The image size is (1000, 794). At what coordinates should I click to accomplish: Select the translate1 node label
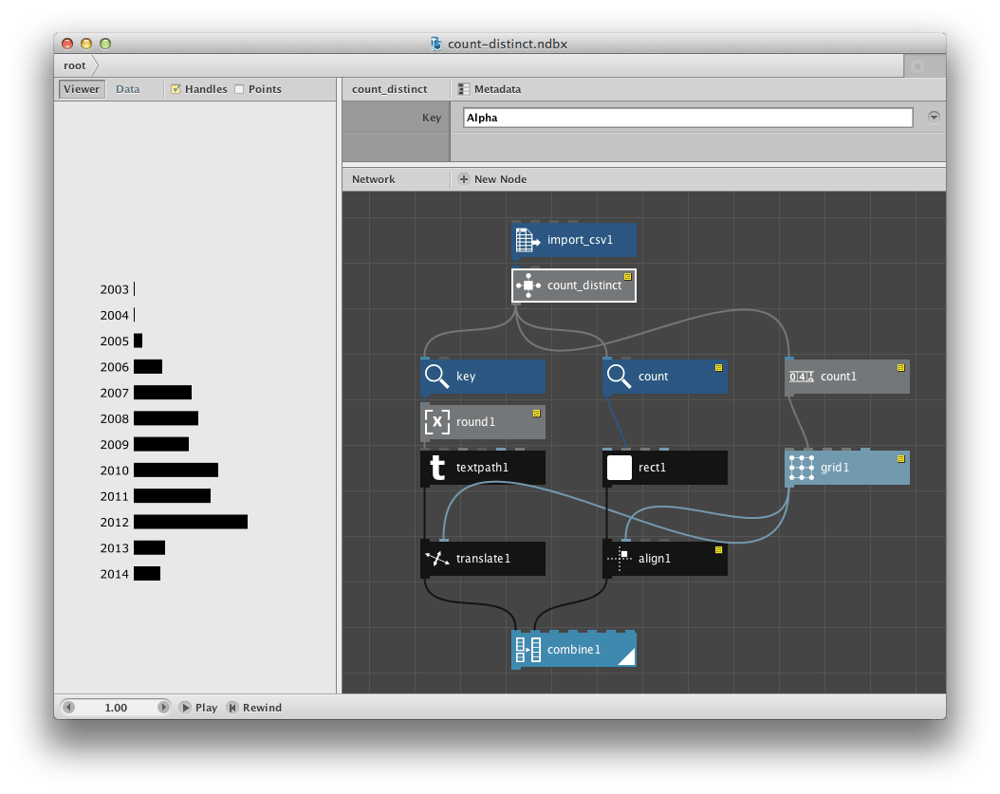click(x=483, y=559)
